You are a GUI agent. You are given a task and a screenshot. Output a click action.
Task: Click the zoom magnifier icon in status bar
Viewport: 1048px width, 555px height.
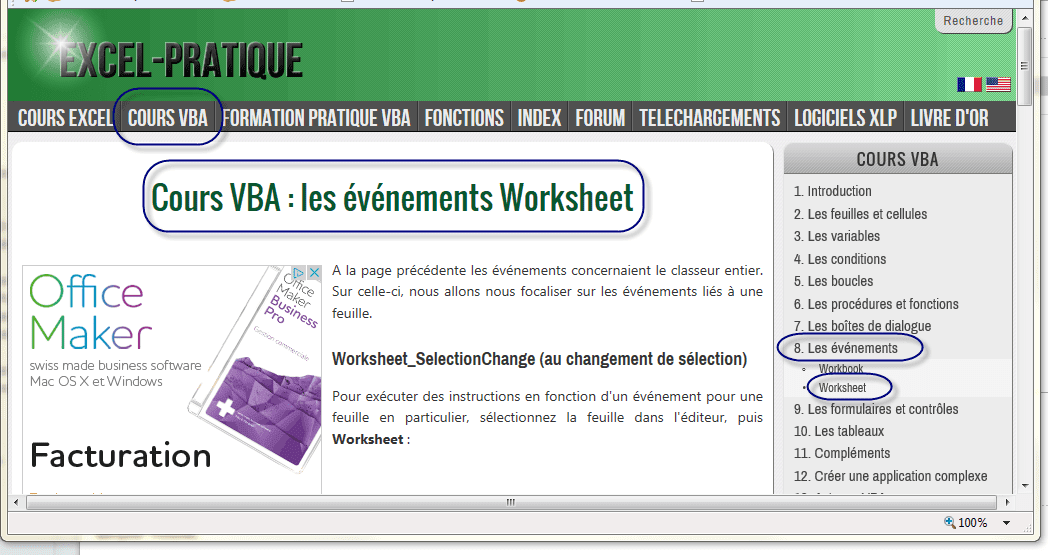[950, 523]
